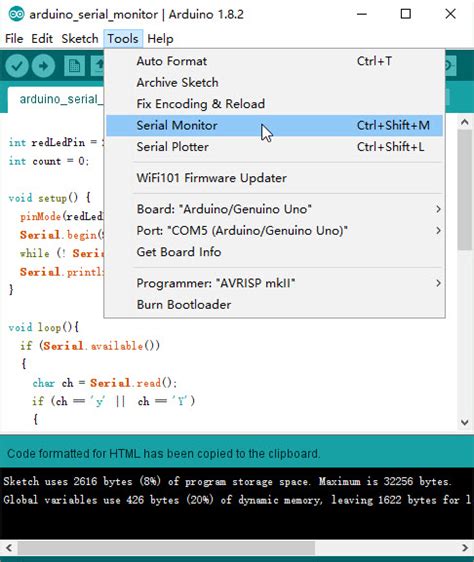
Task: Click the 'int count = 0;' code line
Action: [48, 161]
